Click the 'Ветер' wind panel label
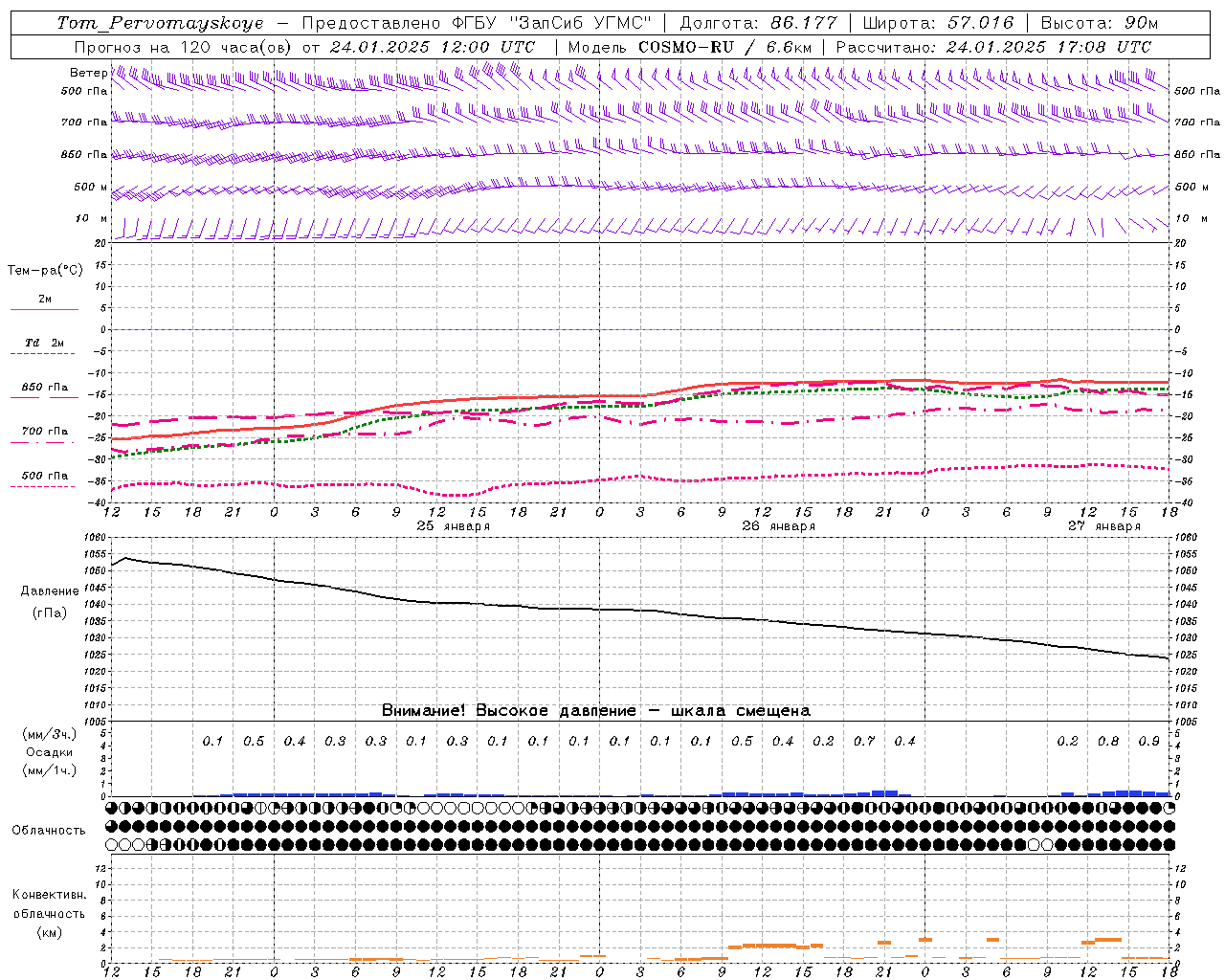The width and height of the screenshot is (1225, 980). pos(88,73)
